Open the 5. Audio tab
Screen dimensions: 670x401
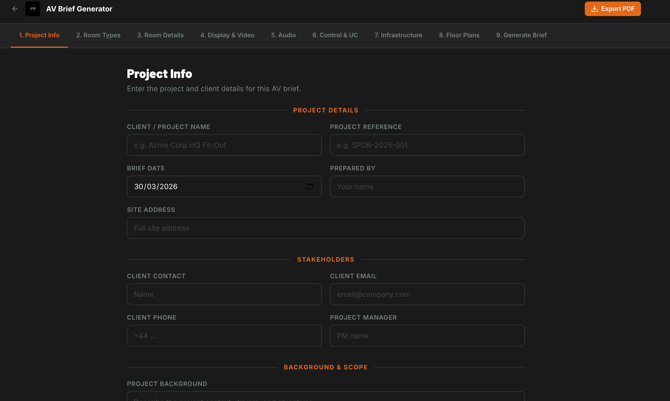[x=283, y=35]
